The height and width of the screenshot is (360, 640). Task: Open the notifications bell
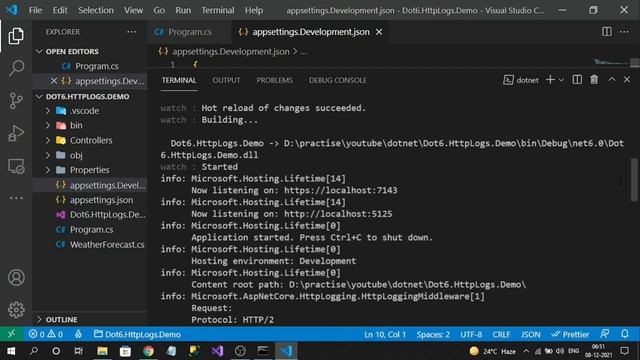tap(625, 334)
